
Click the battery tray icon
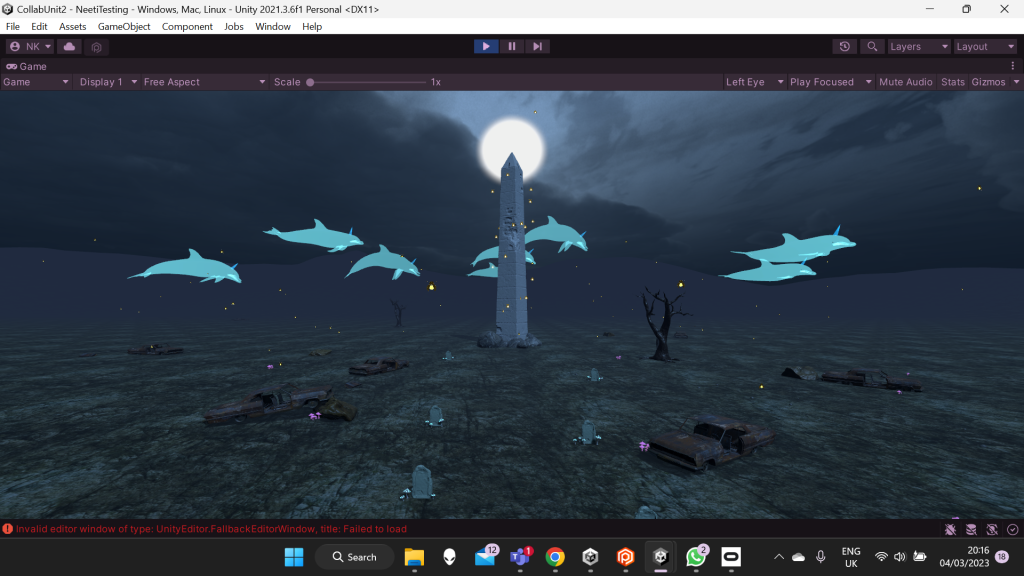920,557
